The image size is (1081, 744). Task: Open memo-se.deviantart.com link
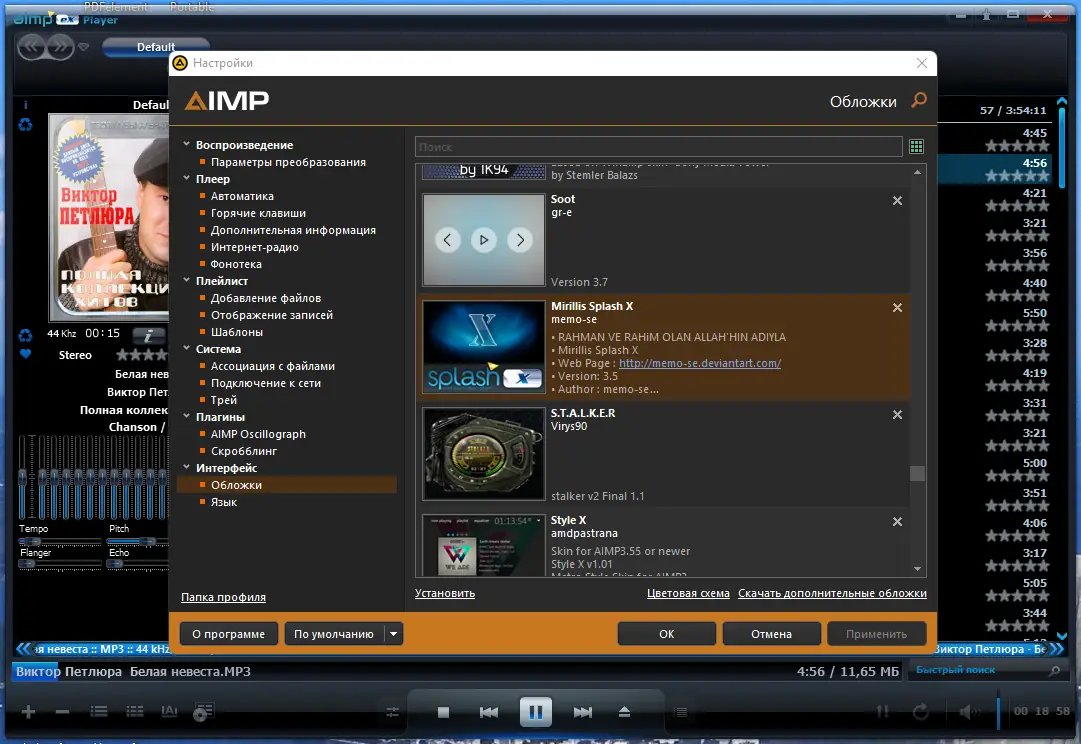point(700,363)
